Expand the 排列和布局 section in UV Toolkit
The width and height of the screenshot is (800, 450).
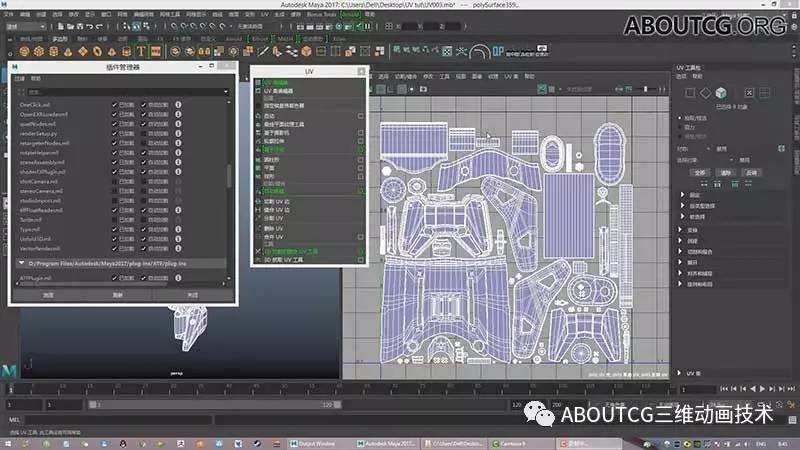coord(680,284)
